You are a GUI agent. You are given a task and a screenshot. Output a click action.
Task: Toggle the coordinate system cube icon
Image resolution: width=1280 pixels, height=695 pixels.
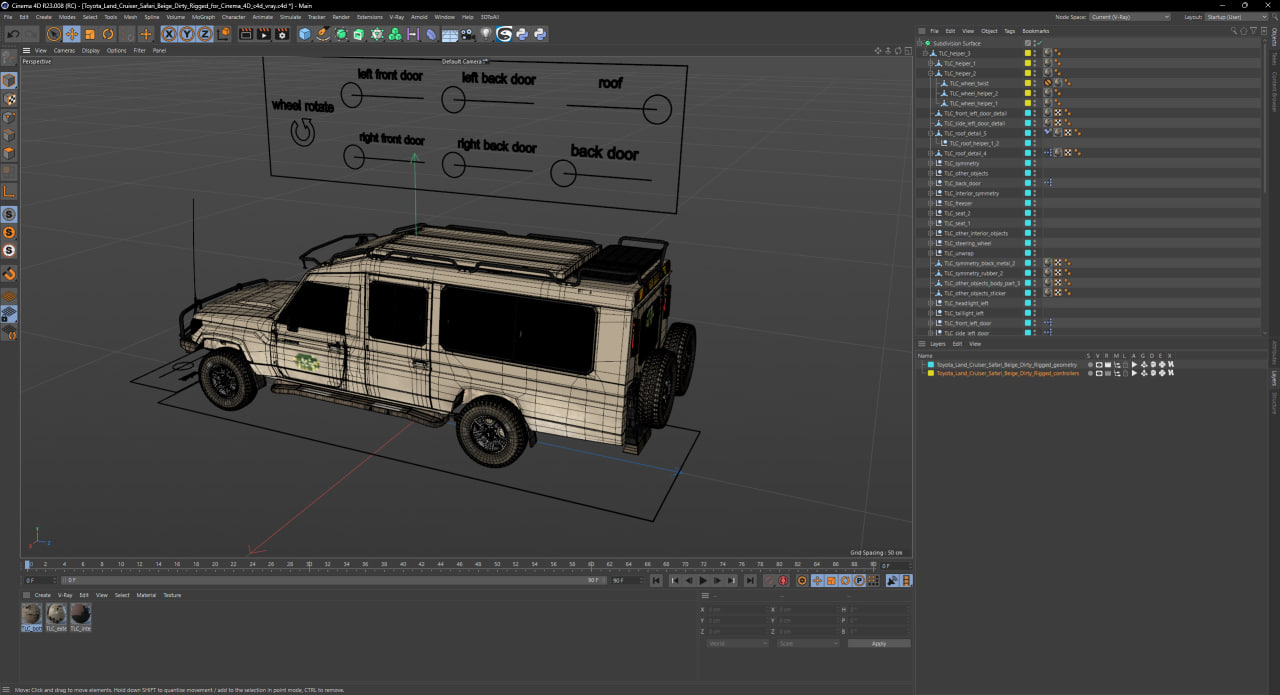coord(224,34)
